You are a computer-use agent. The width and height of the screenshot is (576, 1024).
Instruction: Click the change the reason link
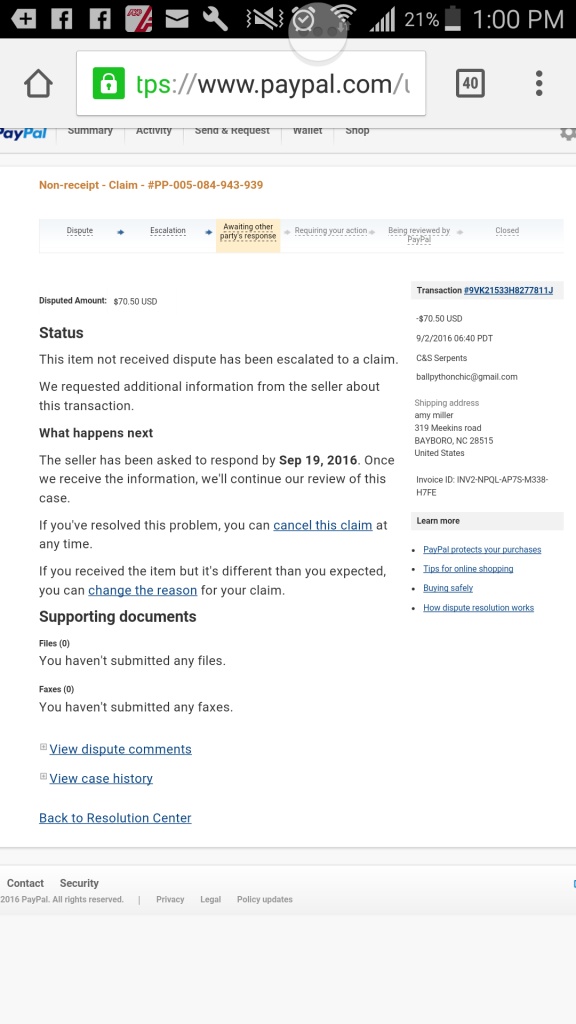click(x=142, y=590)
